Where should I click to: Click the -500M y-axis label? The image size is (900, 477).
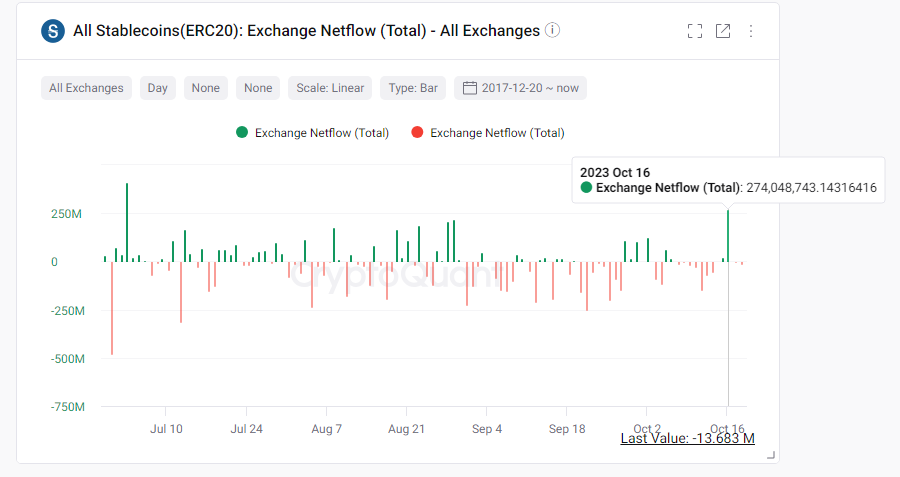coord(68,359)
